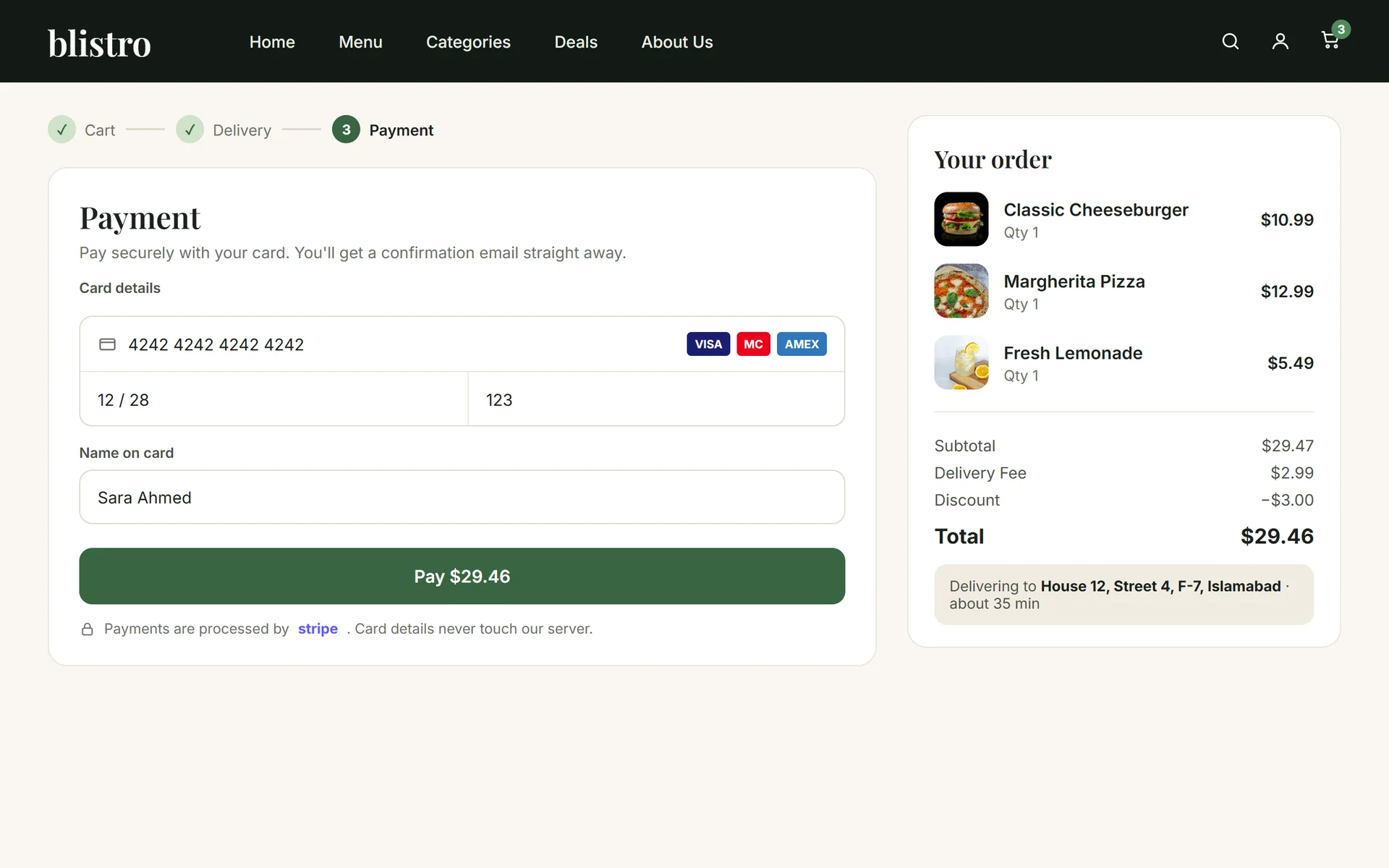Screen dimensions: 1389x868
Task: Follow the stripe link
Action: tap(318, 629)
